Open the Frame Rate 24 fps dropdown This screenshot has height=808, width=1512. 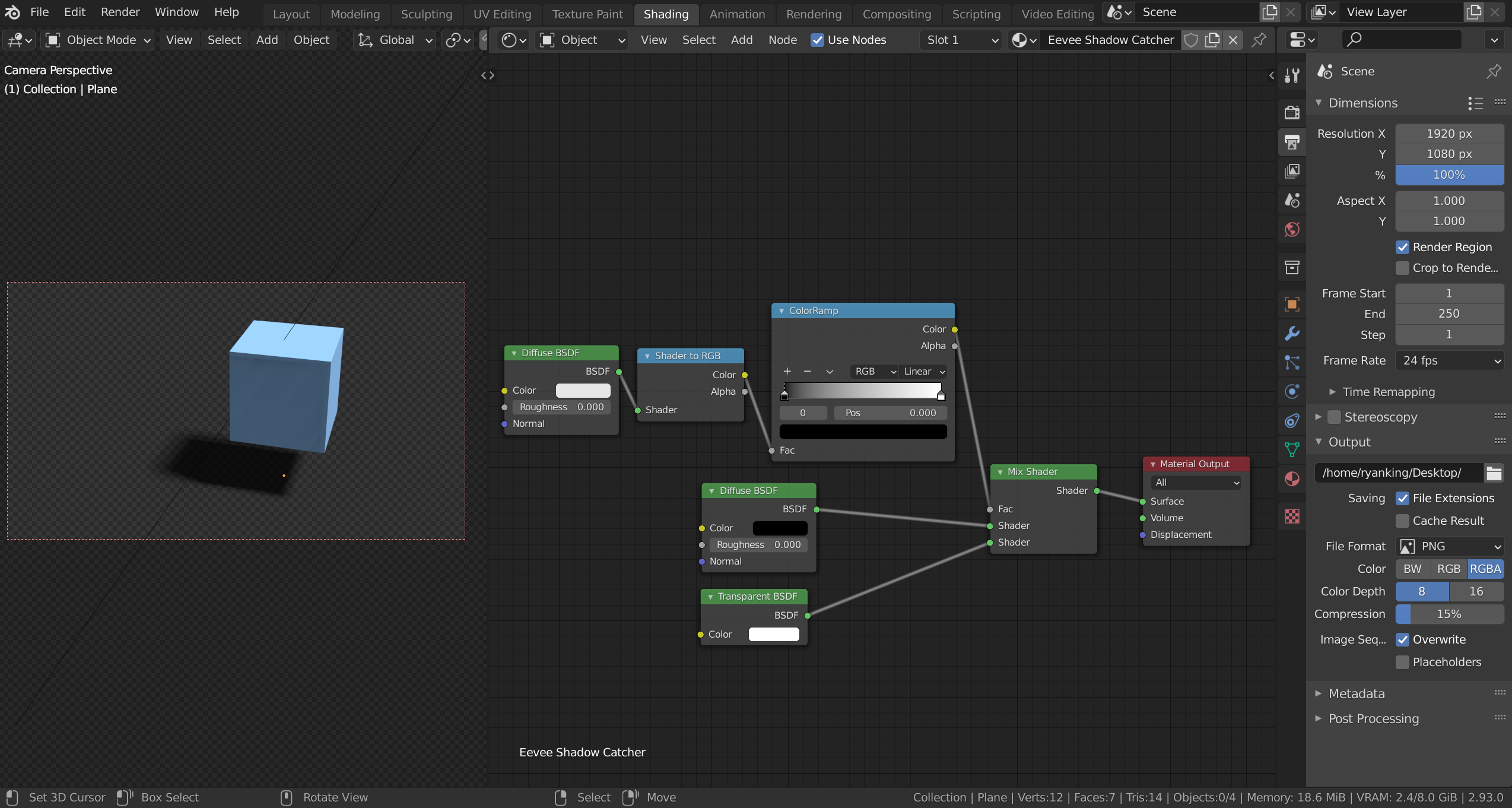(x=1449, y=361)
